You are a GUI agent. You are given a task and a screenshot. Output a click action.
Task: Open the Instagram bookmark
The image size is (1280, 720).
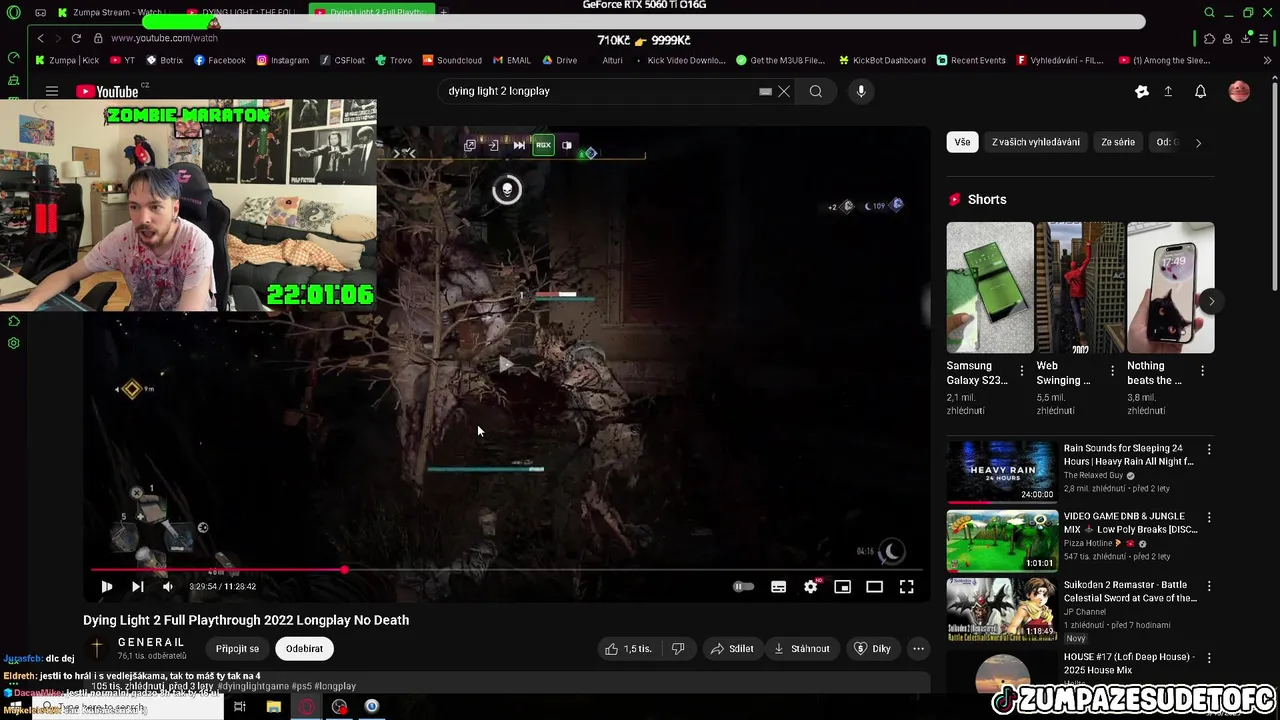pos(283,60)
